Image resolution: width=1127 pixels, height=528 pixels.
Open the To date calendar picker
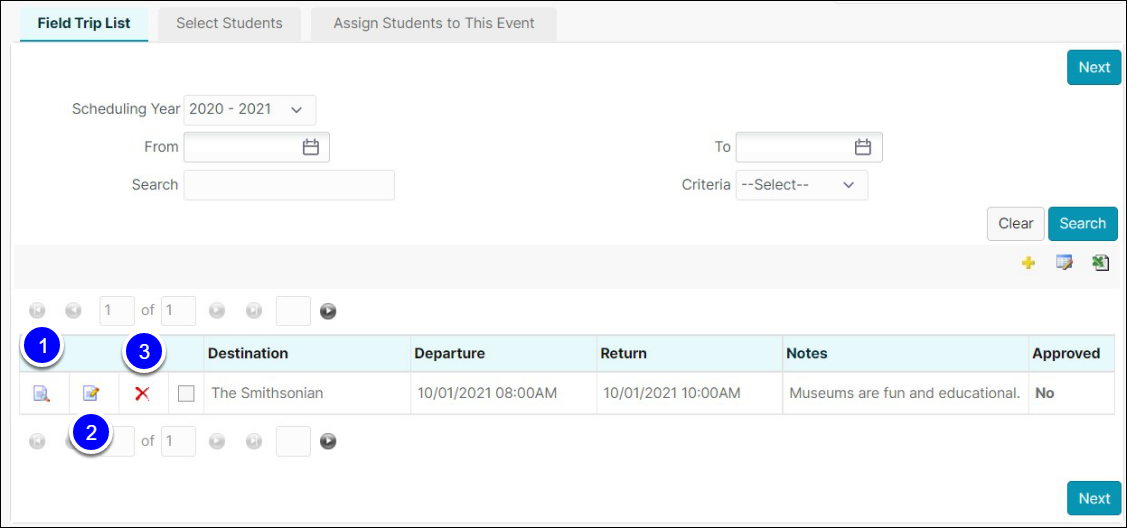click(x=863, y=147)
